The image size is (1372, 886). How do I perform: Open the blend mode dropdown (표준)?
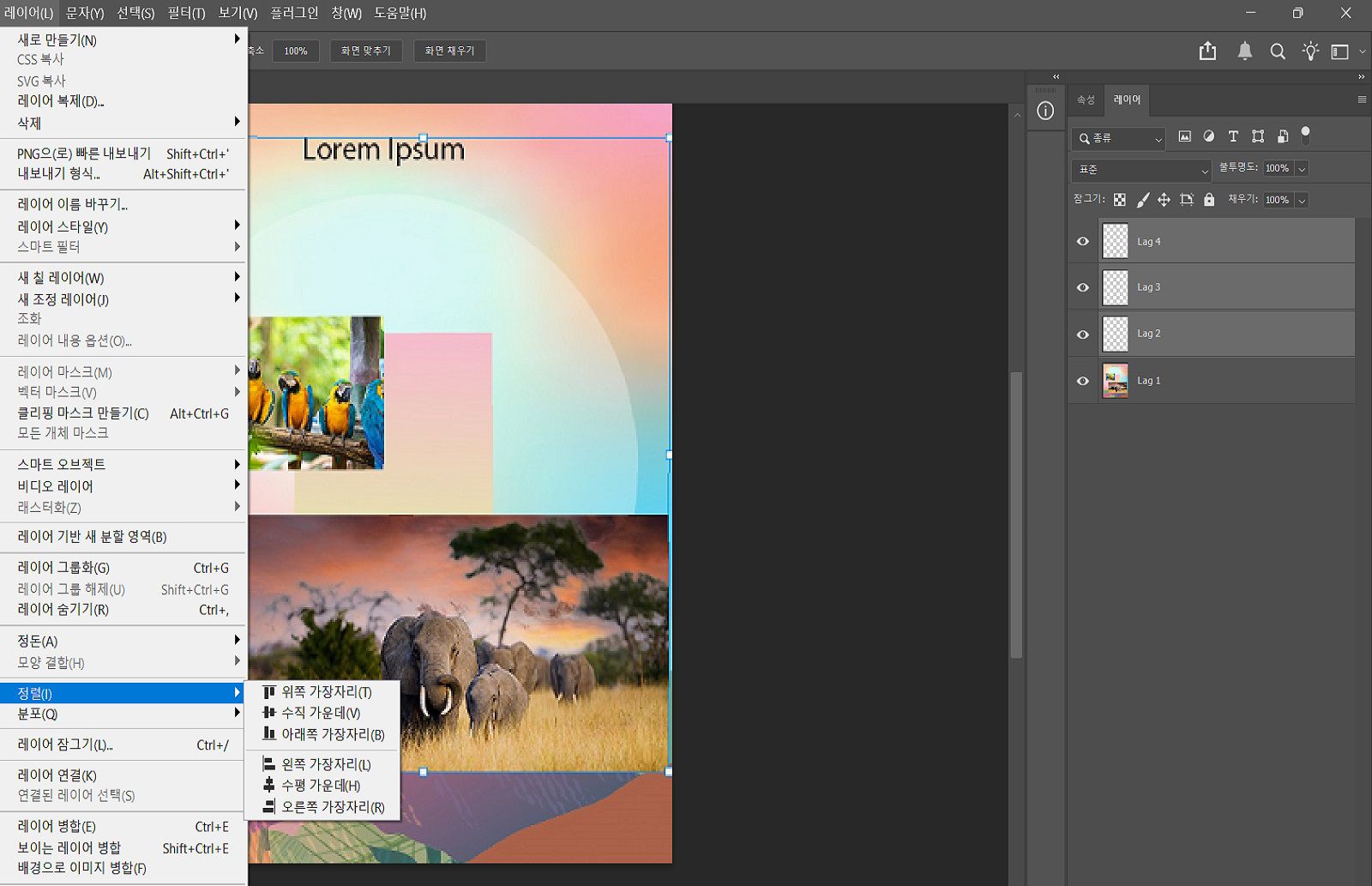[x=1140, y=170]
